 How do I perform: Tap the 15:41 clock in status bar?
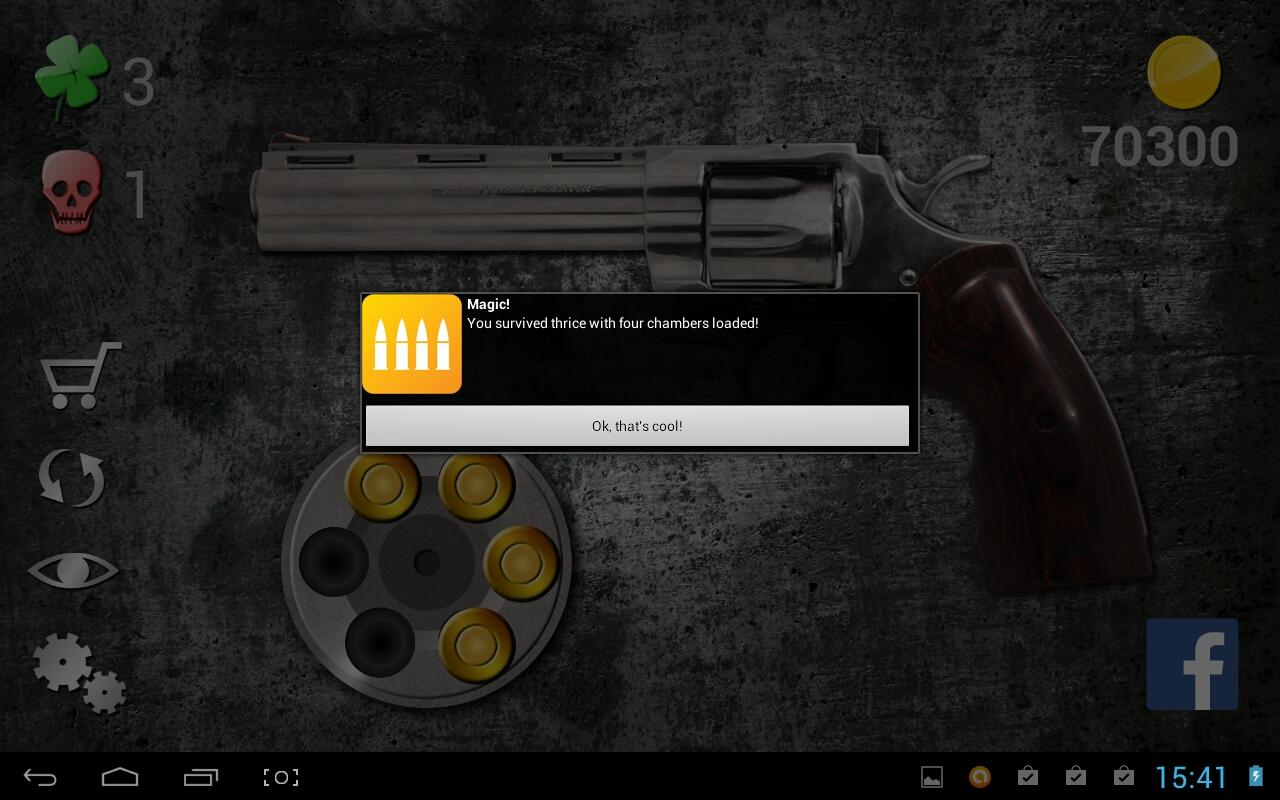1191,777
